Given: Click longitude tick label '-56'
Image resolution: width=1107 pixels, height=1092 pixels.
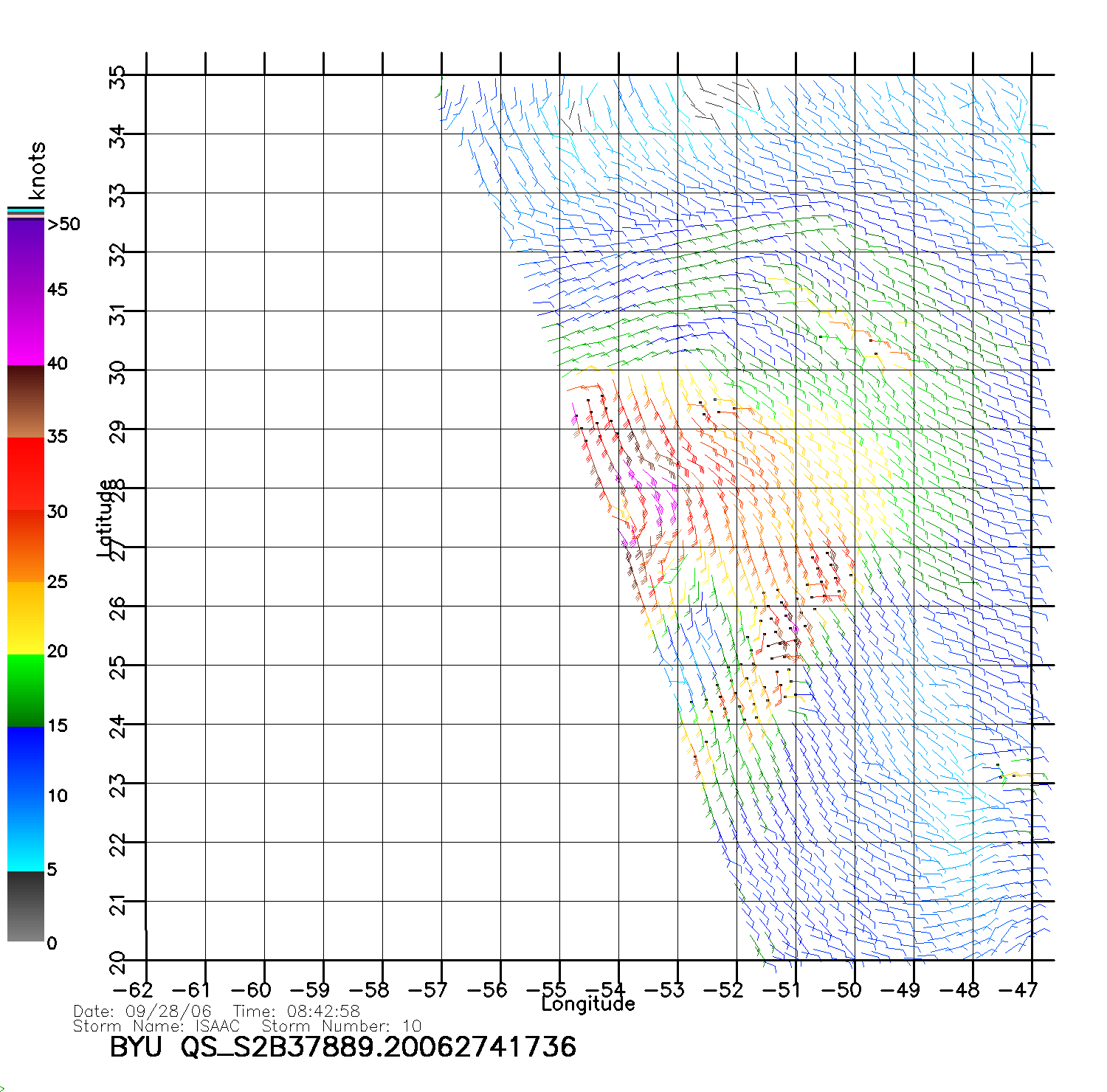Looking at the screenshot, I should click(487, 990).
